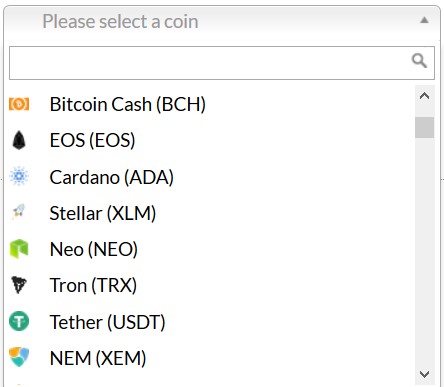
Task: Click the Tron logo icon
Action: coord(19,285)
